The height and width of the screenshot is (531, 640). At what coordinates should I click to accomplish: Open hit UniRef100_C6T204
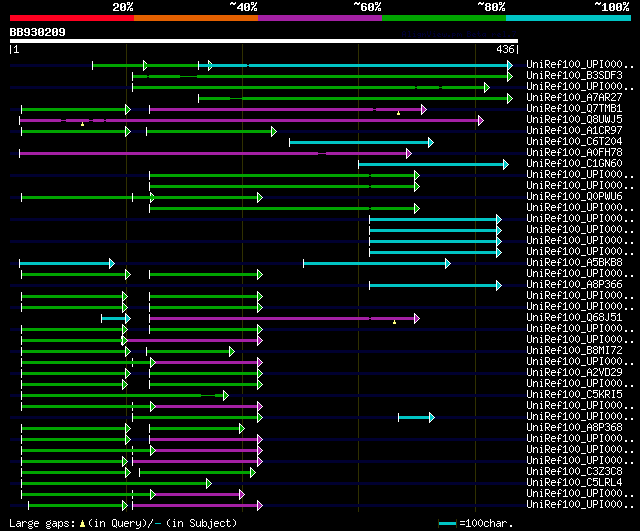coord(574,142)
